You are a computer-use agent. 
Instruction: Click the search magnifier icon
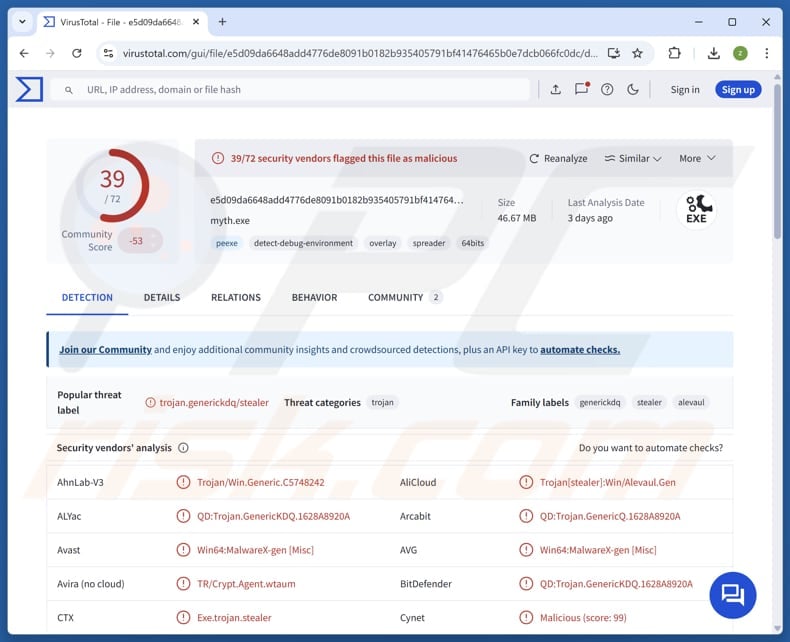click(x=69, y=90)
